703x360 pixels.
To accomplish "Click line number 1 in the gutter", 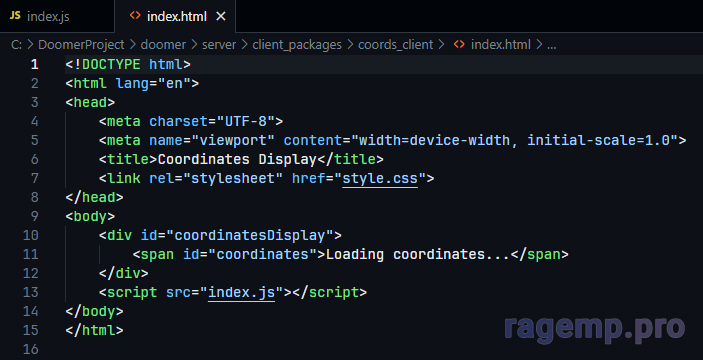I will 35,65.
